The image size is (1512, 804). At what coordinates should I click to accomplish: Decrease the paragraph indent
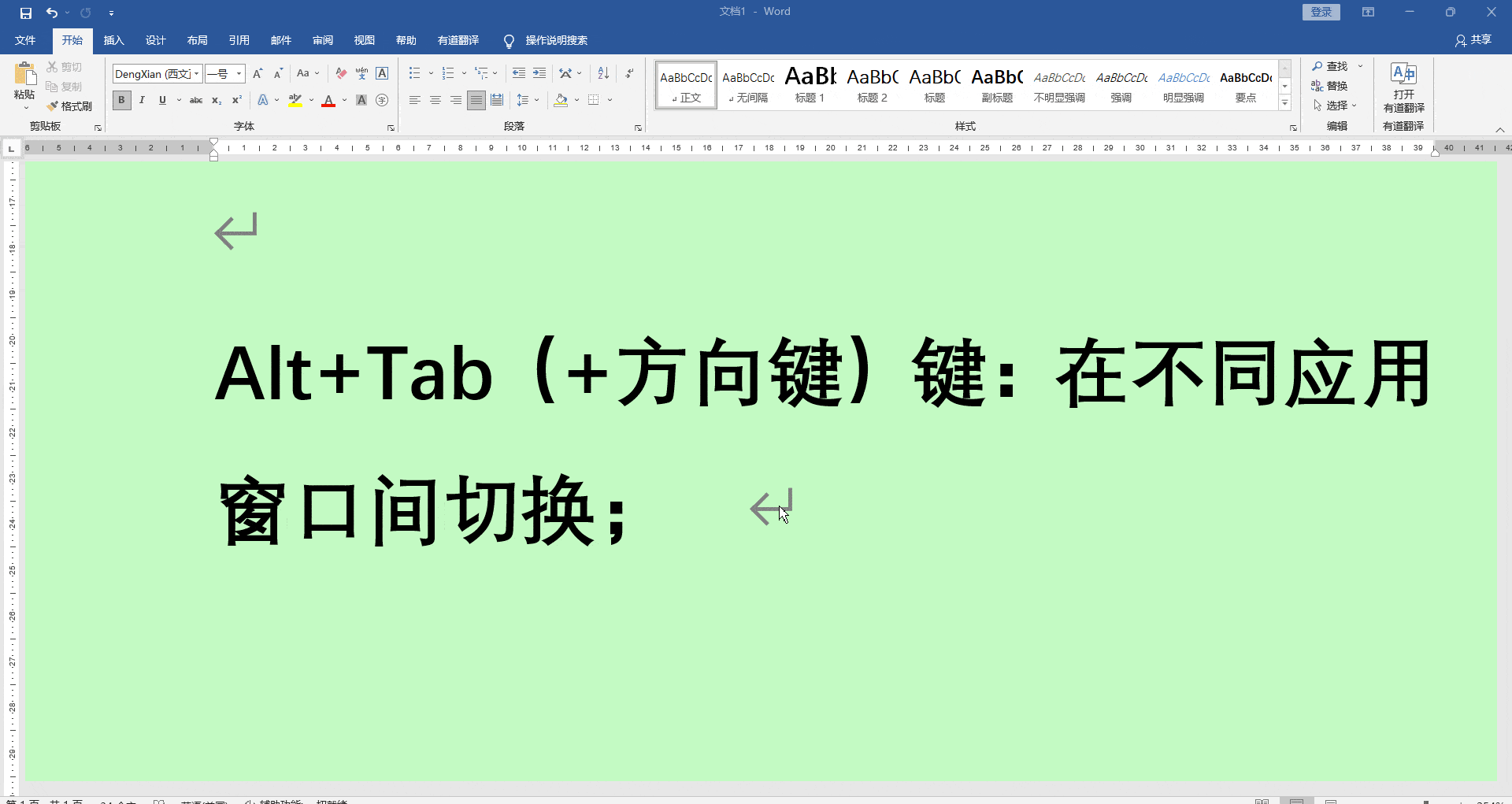tap(519, 74)
